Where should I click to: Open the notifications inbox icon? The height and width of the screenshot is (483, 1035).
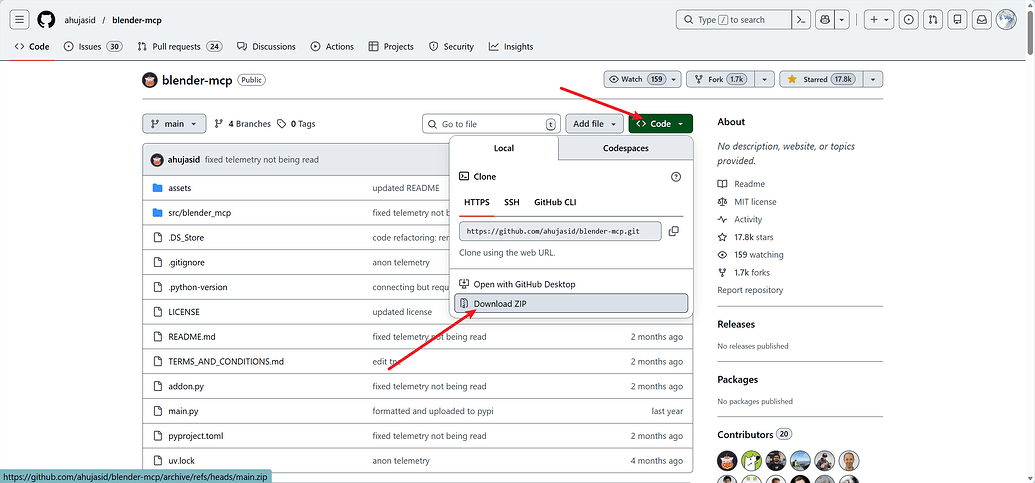(x=982, y=20)
